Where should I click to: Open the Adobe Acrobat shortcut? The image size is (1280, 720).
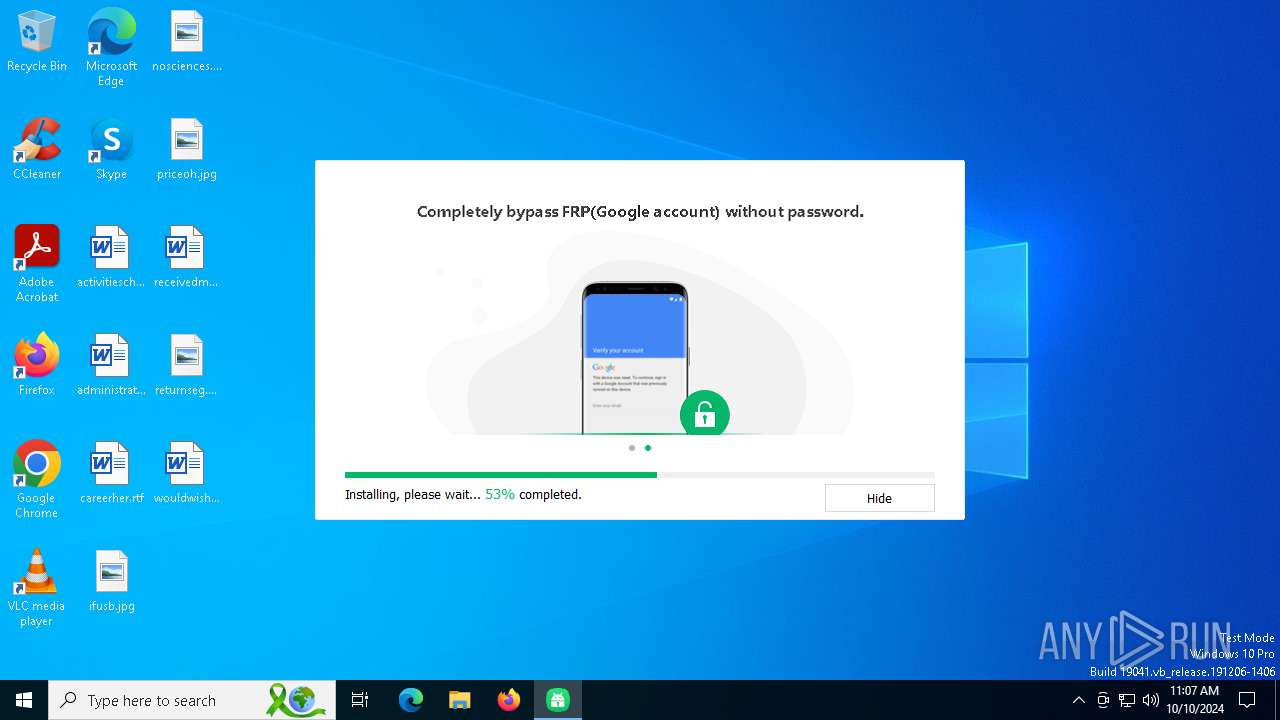click(x=37, y=264)
